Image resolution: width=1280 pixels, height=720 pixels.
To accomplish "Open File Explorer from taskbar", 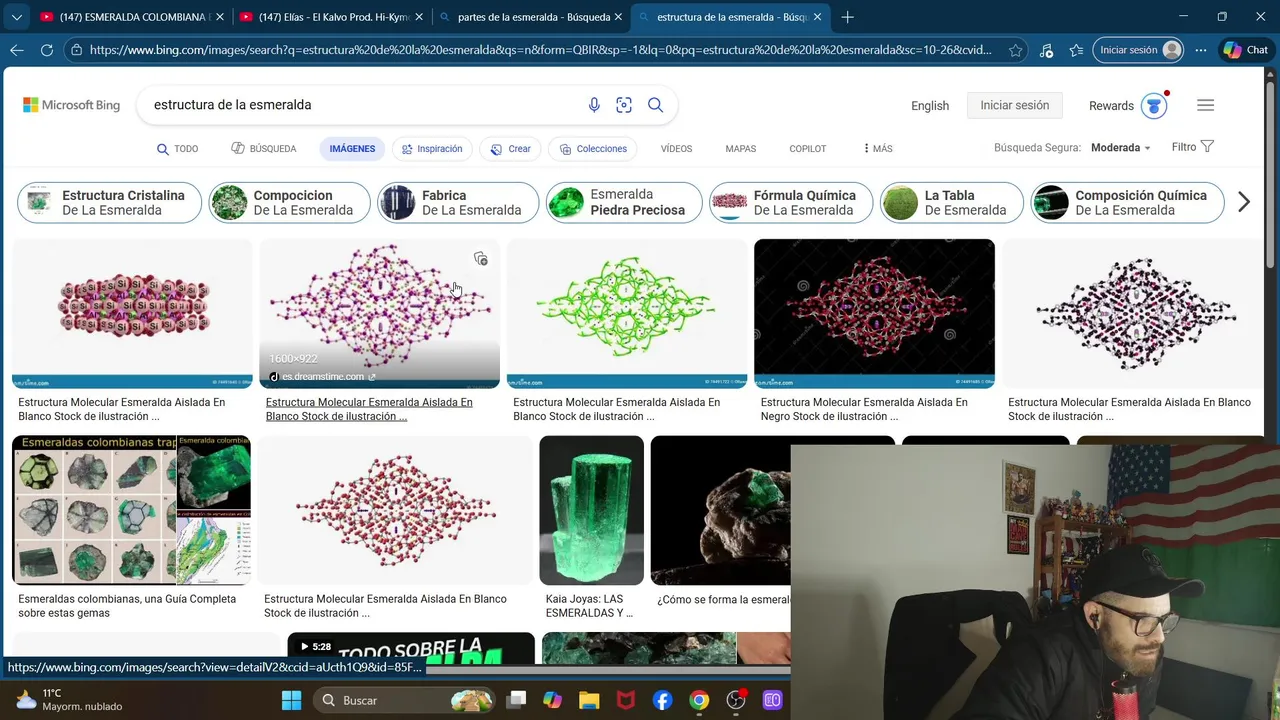I will [588, 700].
